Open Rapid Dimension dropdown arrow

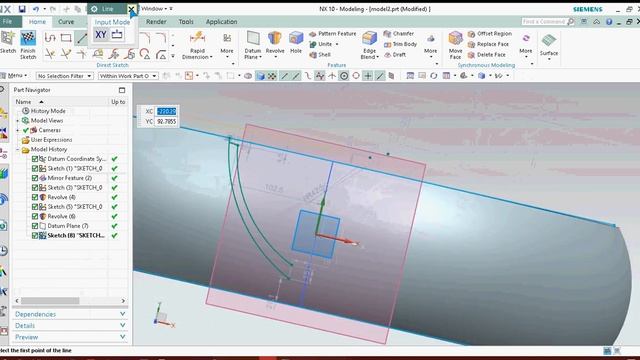pyautogui.click(x=211, y=57)
